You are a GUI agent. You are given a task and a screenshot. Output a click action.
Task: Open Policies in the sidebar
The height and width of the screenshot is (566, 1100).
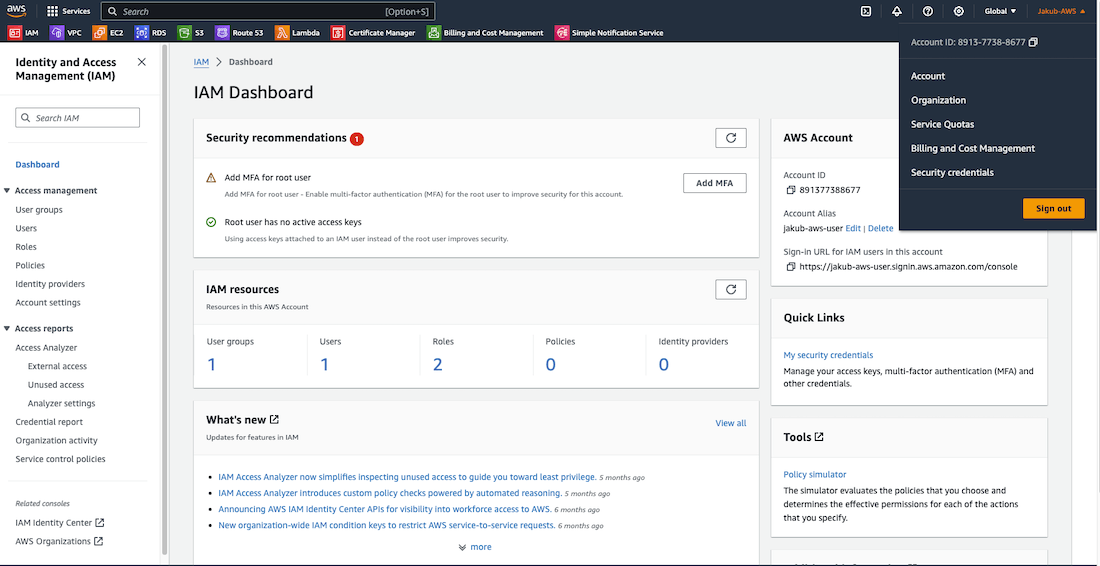pyautogui.click(x=30, y=265)
